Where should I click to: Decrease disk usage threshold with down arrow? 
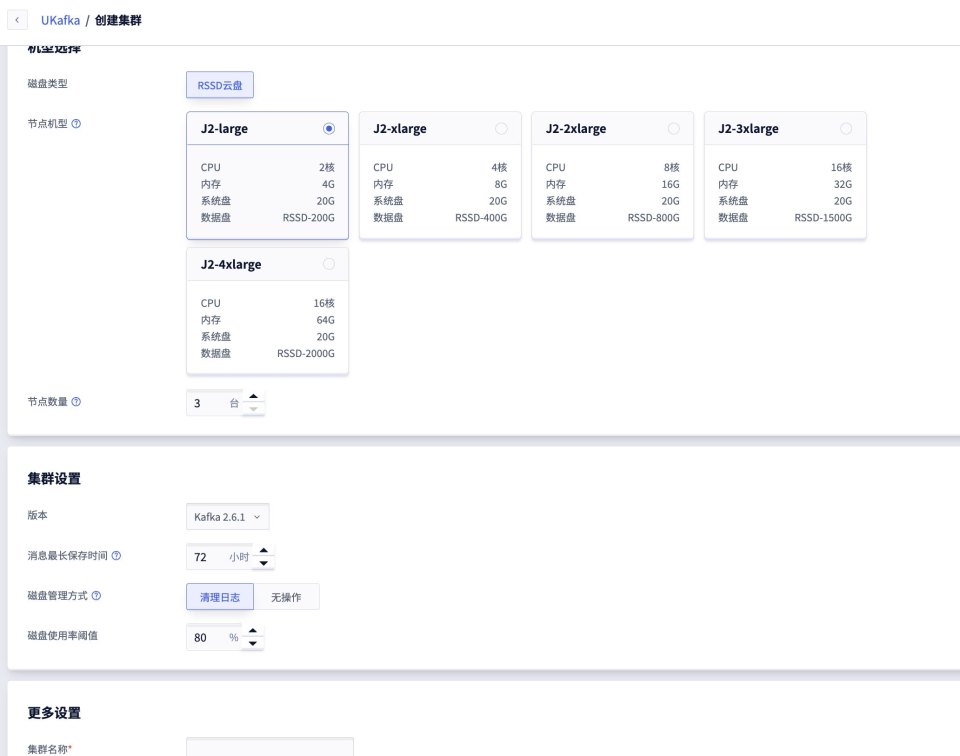pyautogui.click(x=253, y=644)
